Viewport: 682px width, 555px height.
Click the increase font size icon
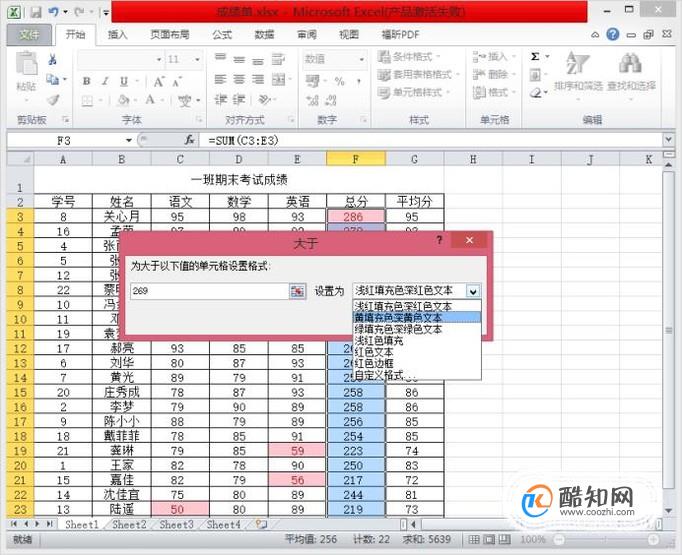tap(159, 81)
